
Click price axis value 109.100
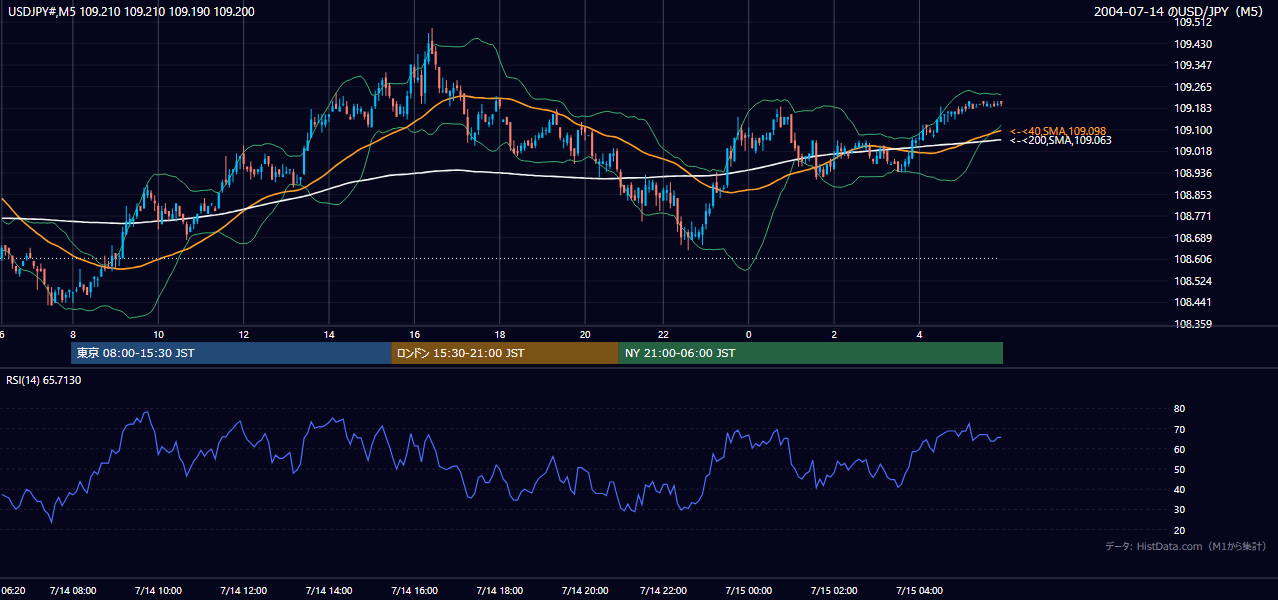pyautogui.click(x=1193, y=130)
